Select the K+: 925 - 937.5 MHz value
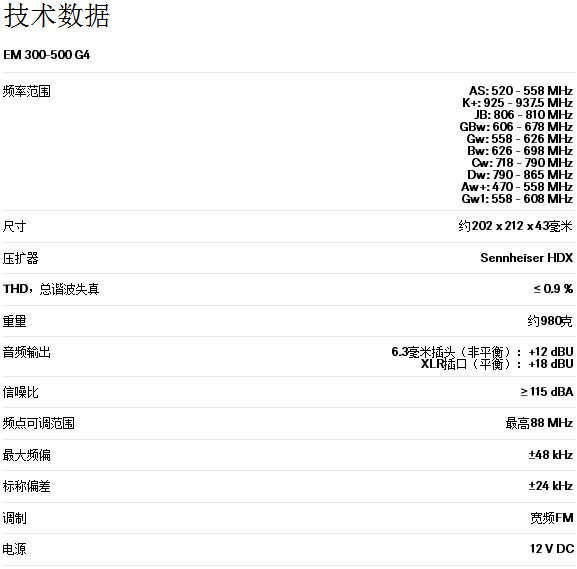Image resolution: width=577 pixels, height=569 pixels. tap(517, 103)
